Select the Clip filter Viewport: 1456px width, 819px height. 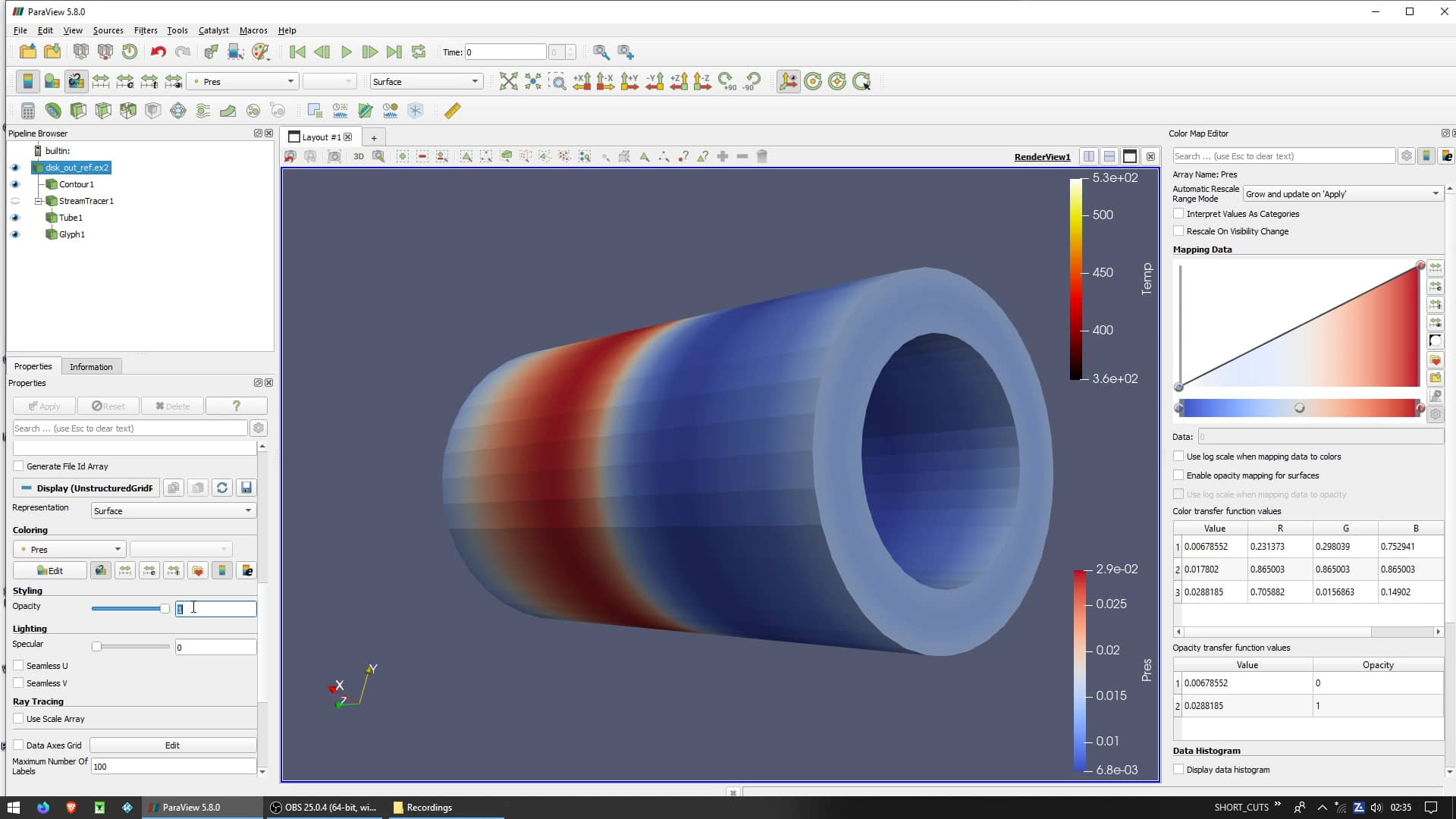tap(78, 110)
